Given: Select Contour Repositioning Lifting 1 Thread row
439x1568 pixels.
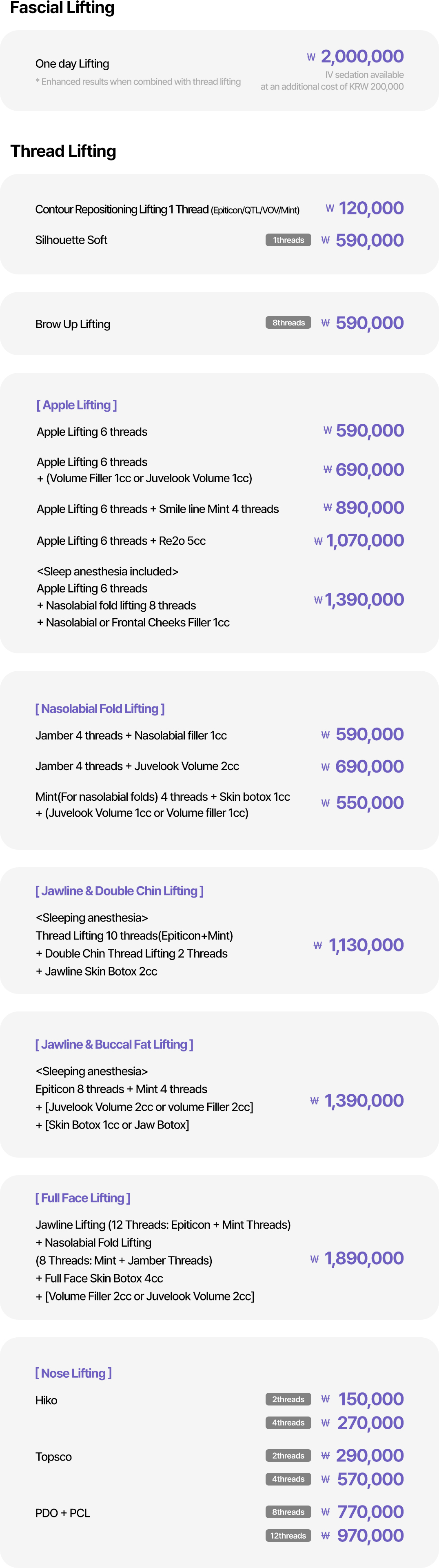Looking at the screenshot, I should 219,209.
